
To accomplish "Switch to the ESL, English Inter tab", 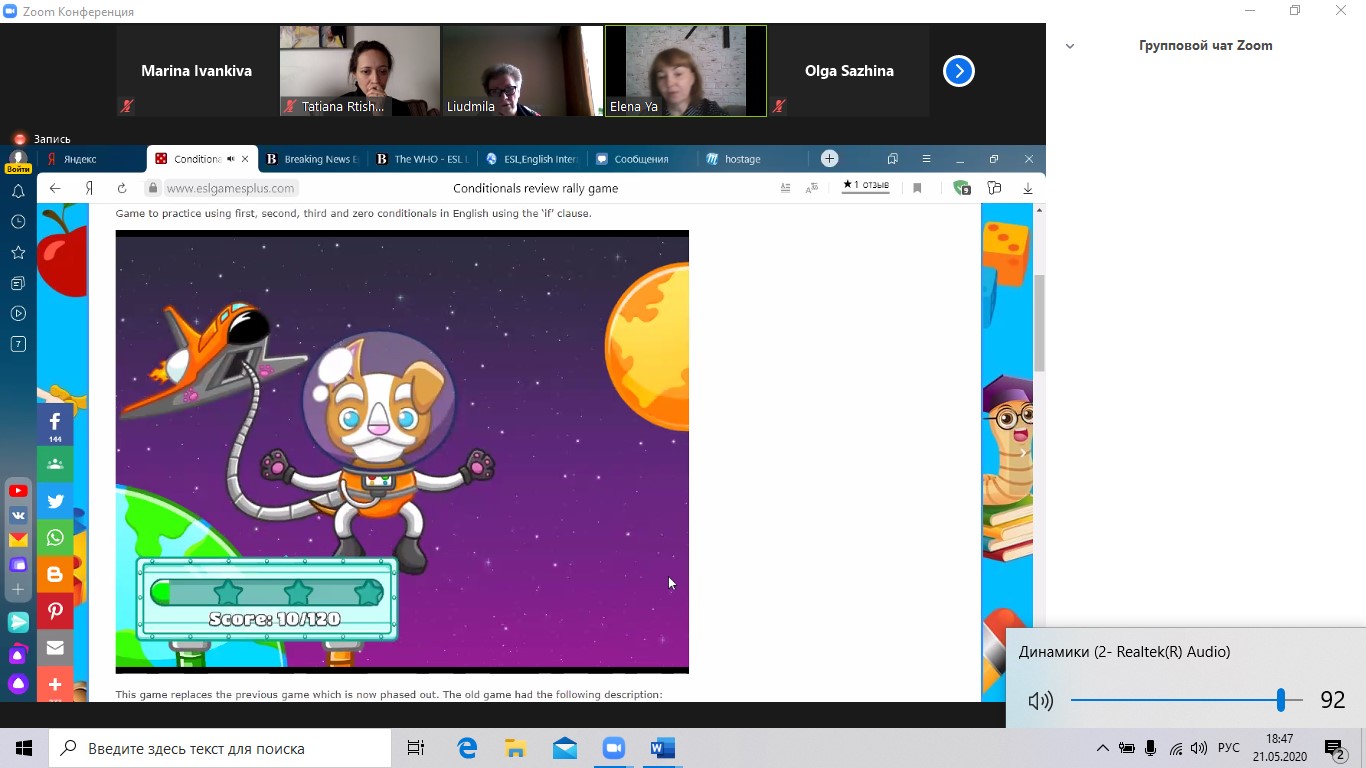I will coord(532,159).
